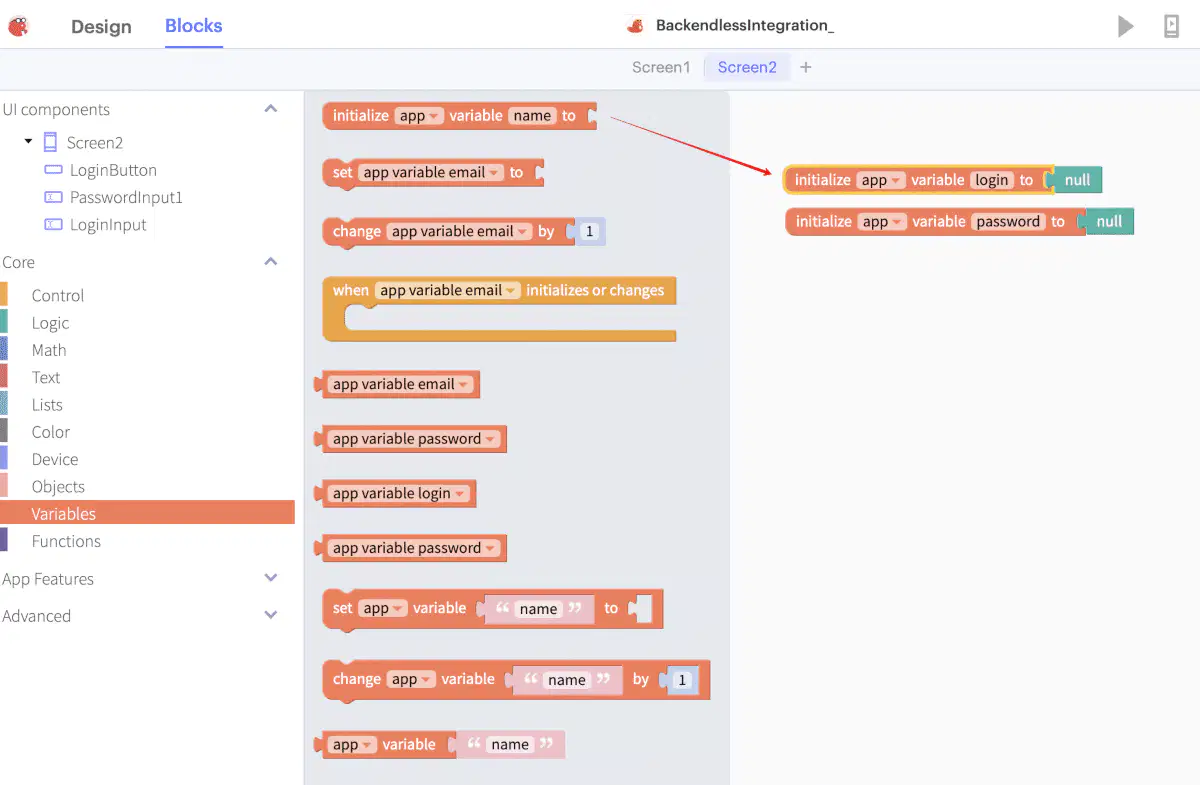Select the Variables blocks category
Image resolution: width=1200 pixels, height=785 pixels.
click(147, 513)
